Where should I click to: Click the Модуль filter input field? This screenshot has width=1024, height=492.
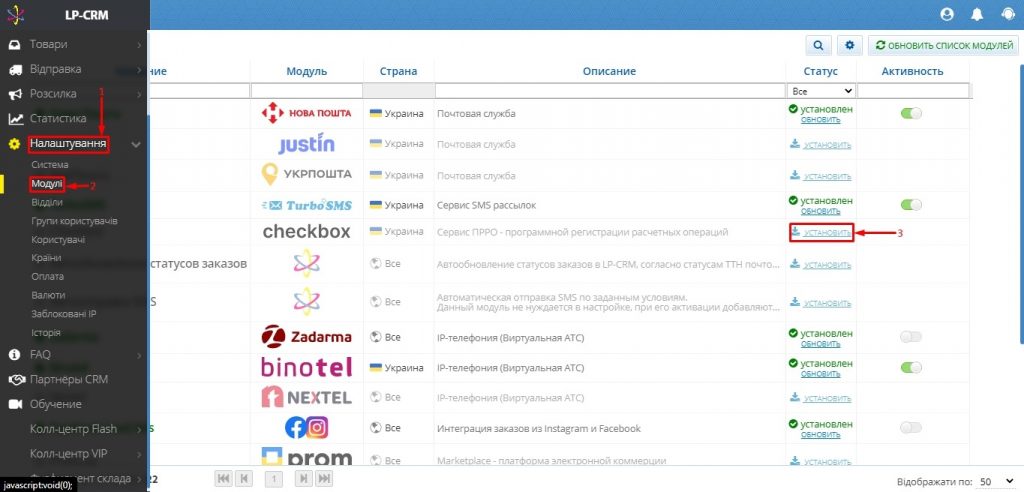[307, 91]
